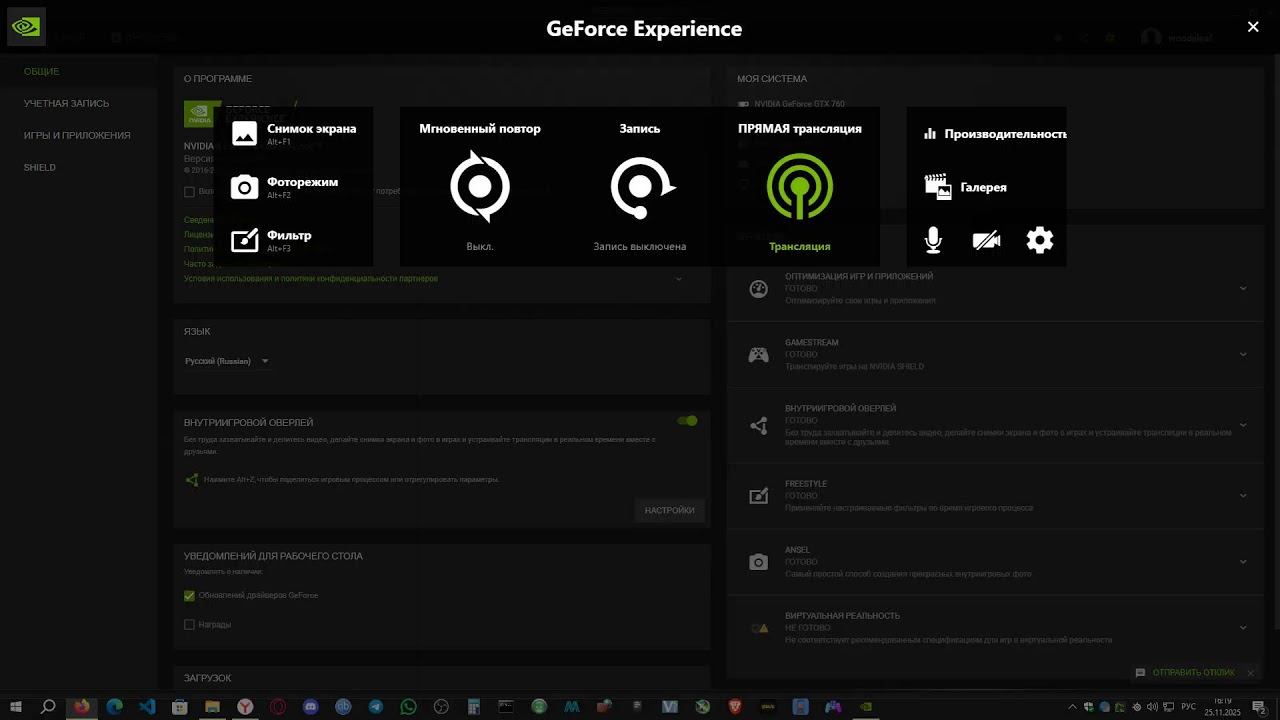
Task: Take a screenshot with Снимок экрана
Action: pyautogui.click(x=293, y=133)
